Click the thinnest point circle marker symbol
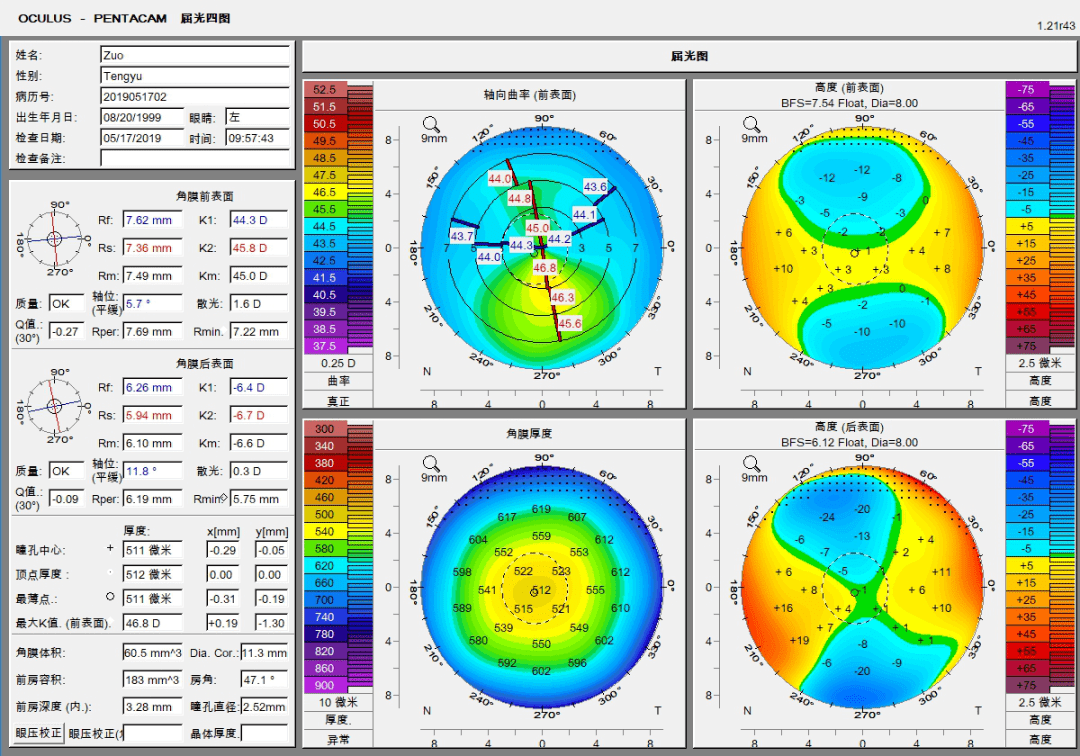The image size is (1080, 756). 110,596
